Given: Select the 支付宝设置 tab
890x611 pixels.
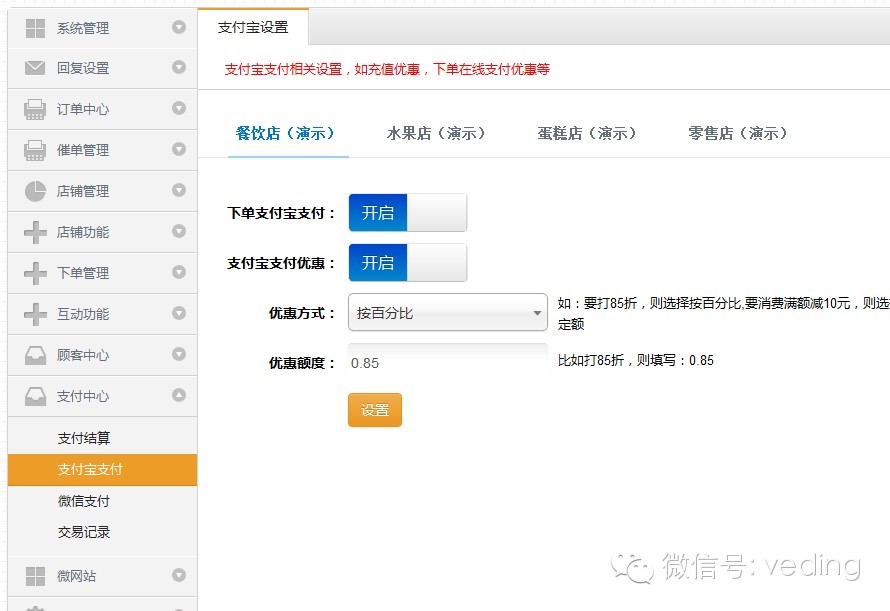Looking at the screenshot, I should point(253,27).
